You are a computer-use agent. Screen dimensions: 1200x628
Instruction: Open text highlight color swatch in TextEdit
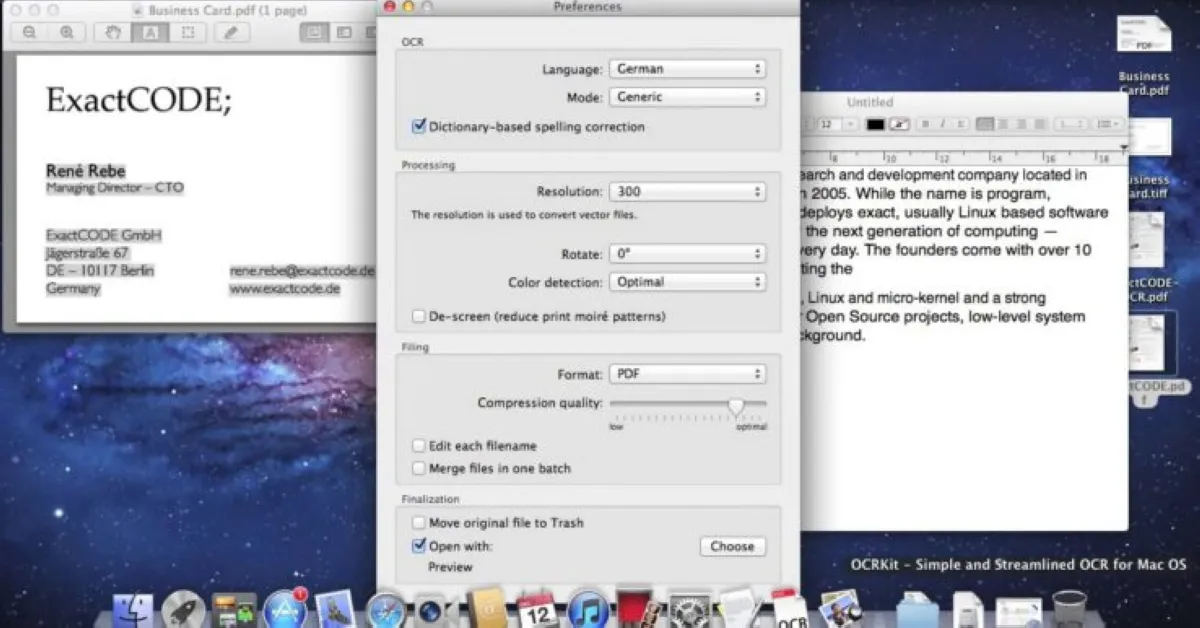(899, 124)
